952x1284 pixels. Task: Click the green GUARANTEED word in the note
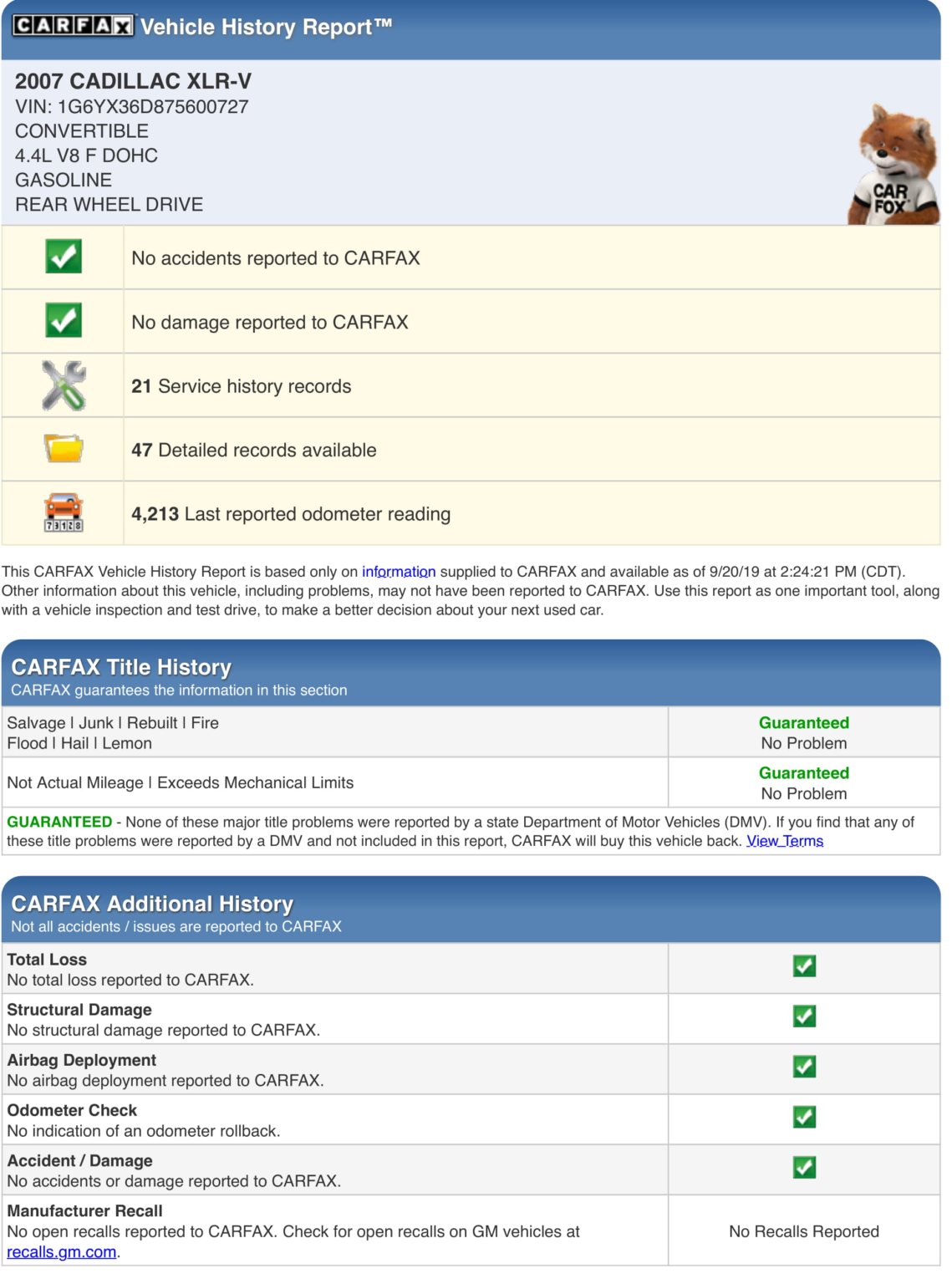[59, 823]
